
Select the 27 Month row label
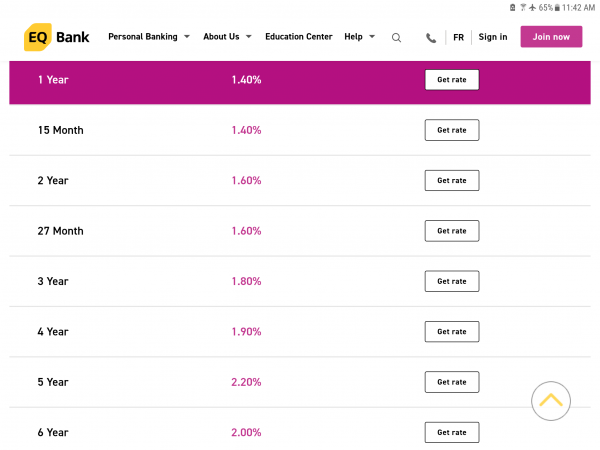[x=61, y=231]
